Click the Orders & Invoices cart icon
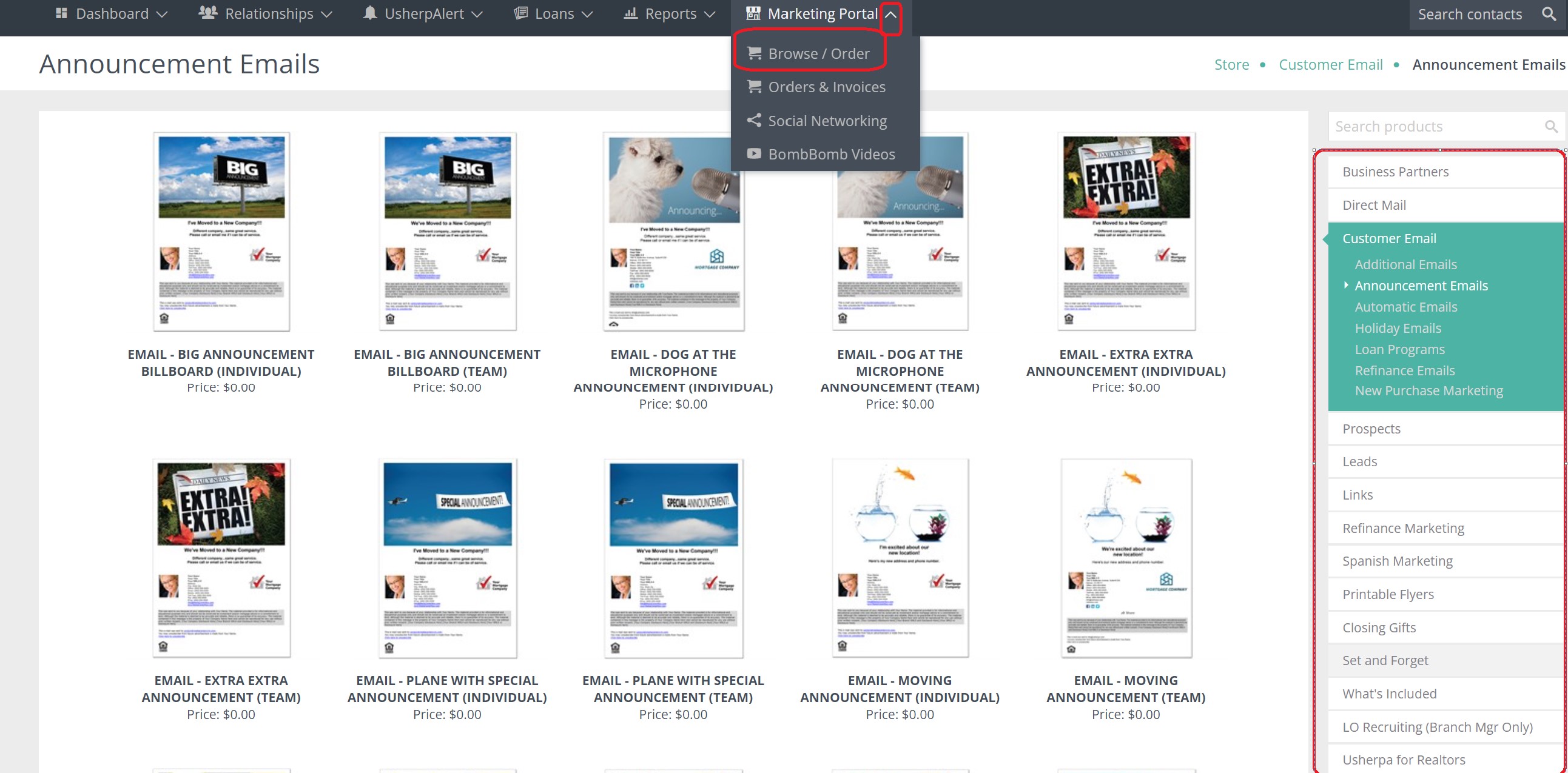 coord(754,87)
